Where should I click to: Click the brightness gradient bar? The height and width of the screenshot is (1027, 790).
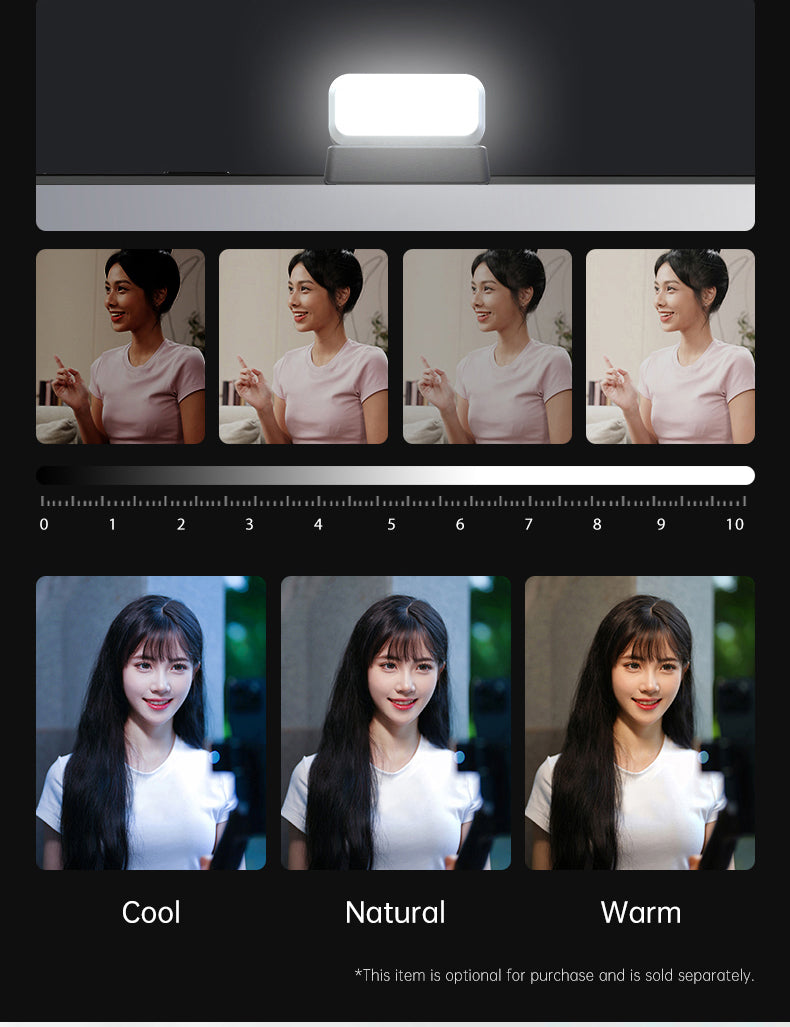tap(395, 475)
